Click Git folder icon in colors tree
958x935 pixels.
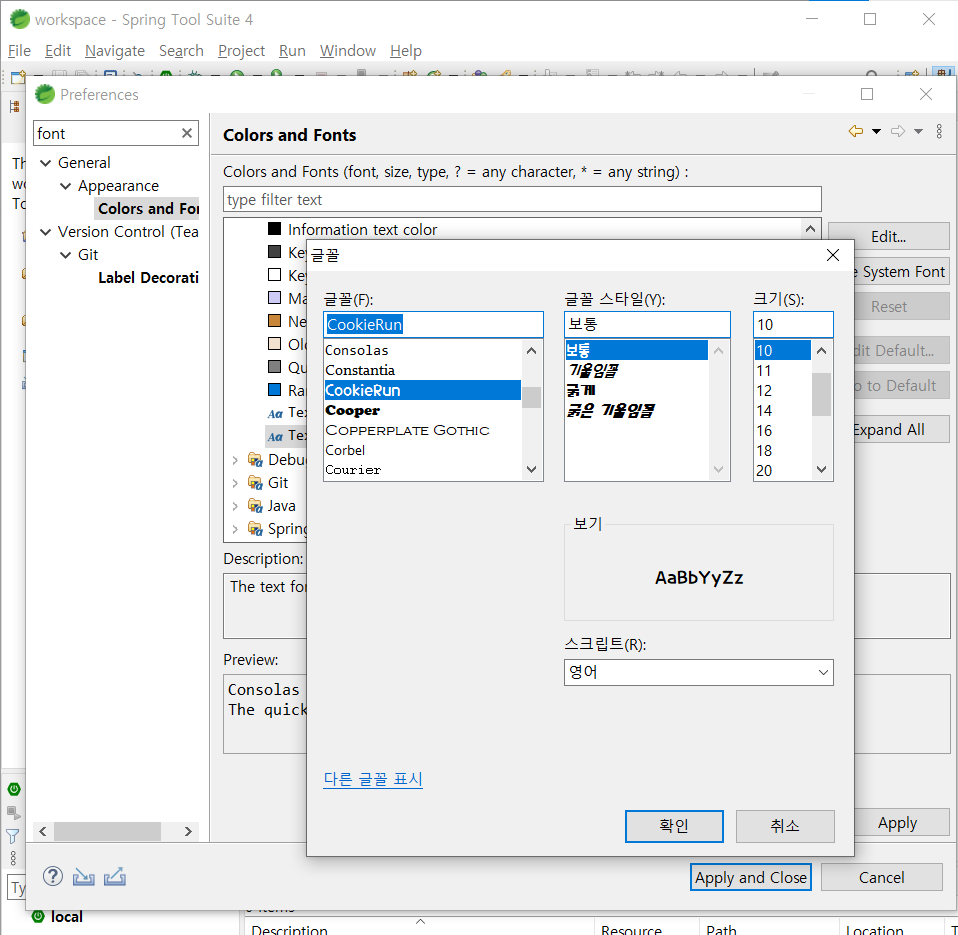pos(255,483)
